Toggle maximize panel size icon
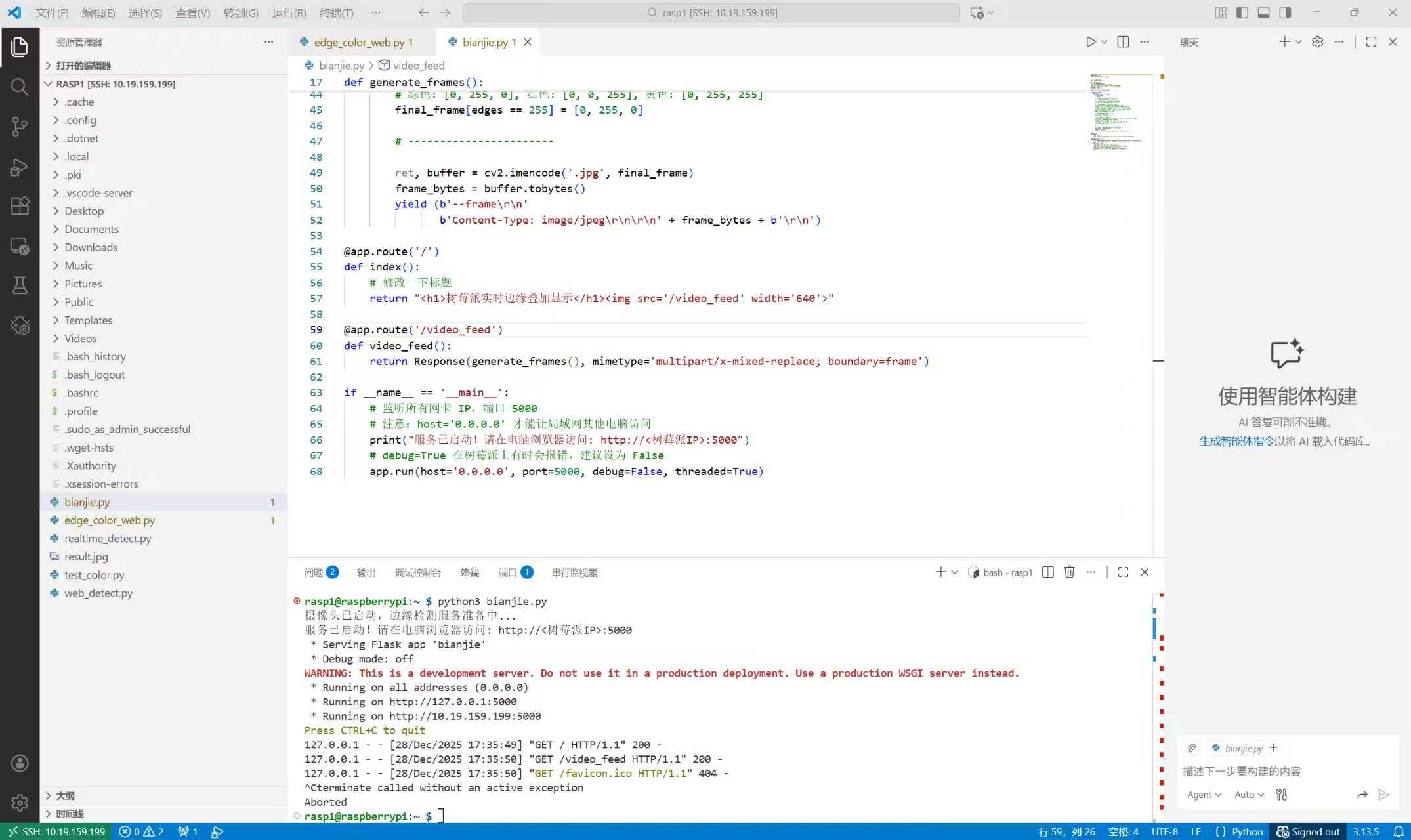The image size is (1411, 840). [x=1123, y=572]
